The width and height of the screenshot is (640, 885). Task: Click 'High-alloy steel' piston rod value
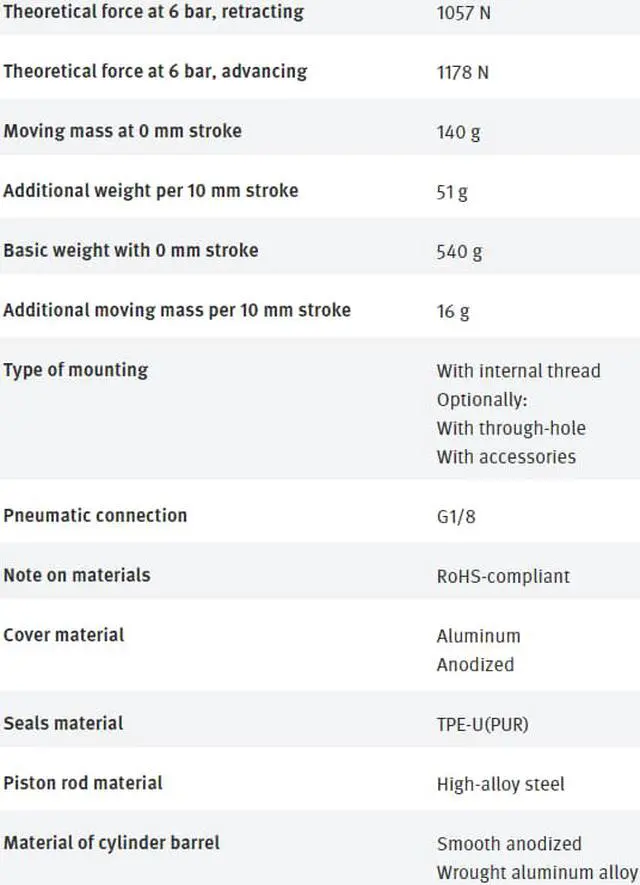tap(501, 784)
